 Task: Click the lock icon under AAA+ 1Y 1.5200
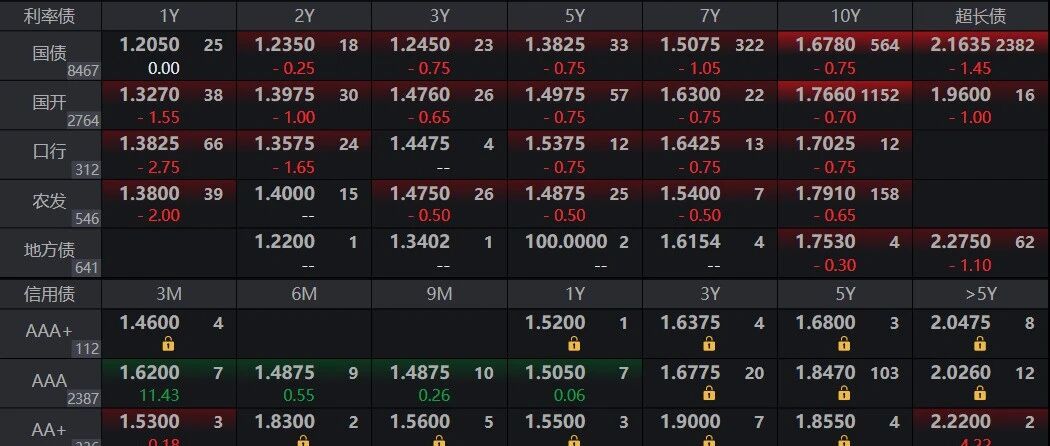(574, 344)
